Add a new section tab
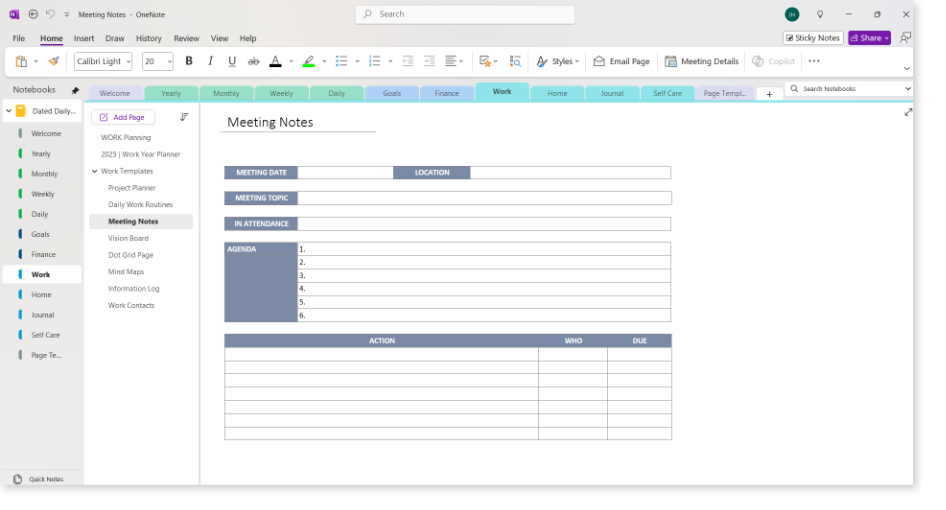 (x=769, y=94)
